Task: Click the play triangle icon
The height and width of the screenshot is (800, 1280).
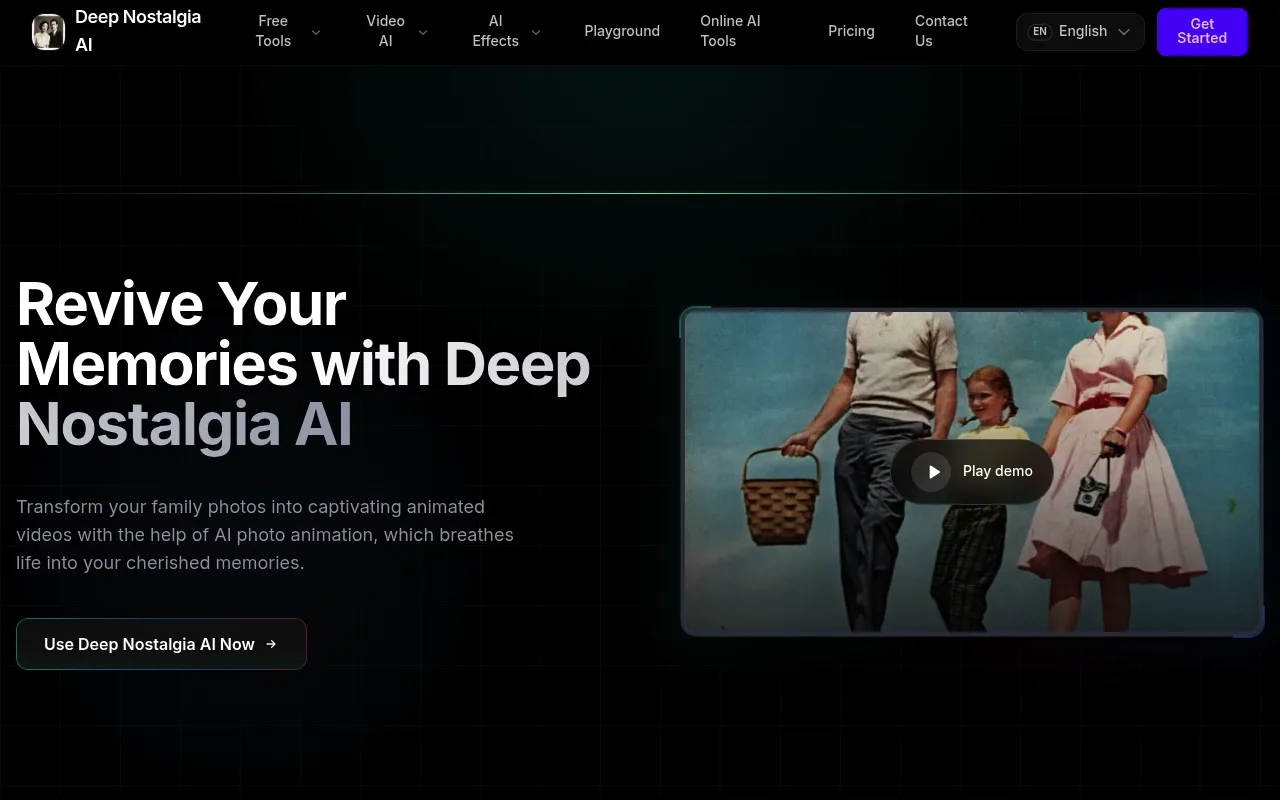Action: [x=932, y=471]
